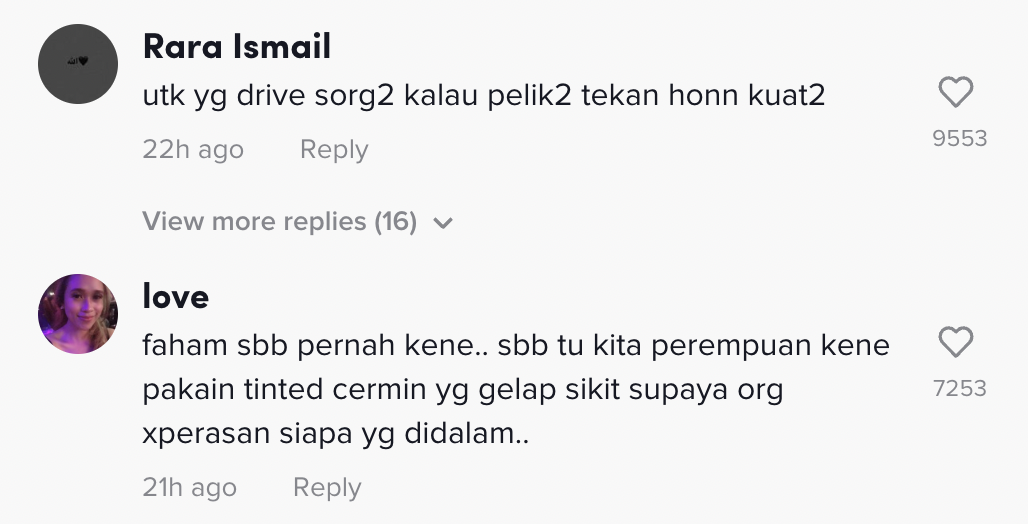1028x524 pixels.
Task: Reply to Rara Ismail's comment
Action: tap(334, 150)
